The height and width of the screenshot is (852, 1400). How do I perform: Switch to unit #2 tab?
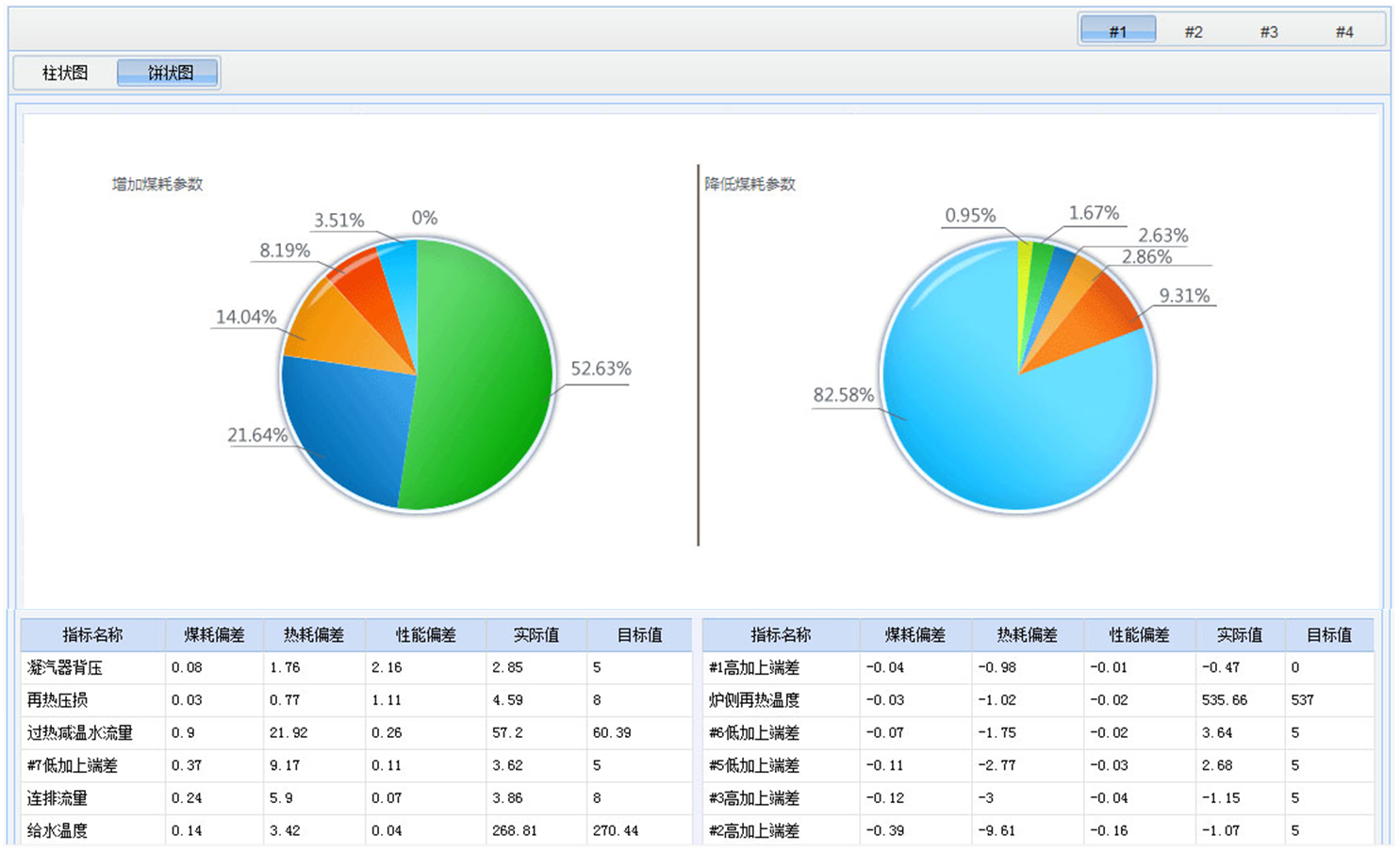click(1194, 31)
